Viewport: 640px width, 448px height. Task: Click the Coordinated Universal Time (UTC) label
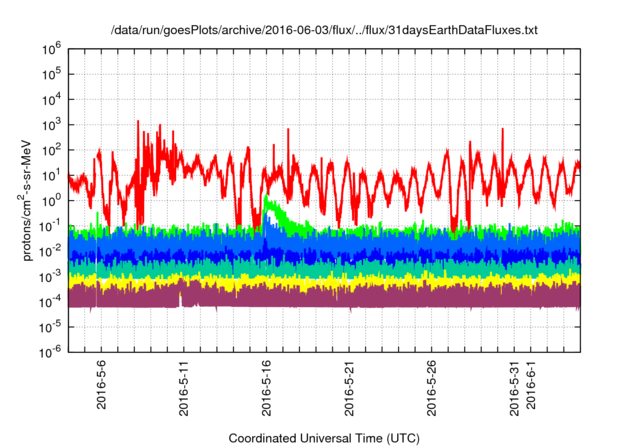point(324,439)
